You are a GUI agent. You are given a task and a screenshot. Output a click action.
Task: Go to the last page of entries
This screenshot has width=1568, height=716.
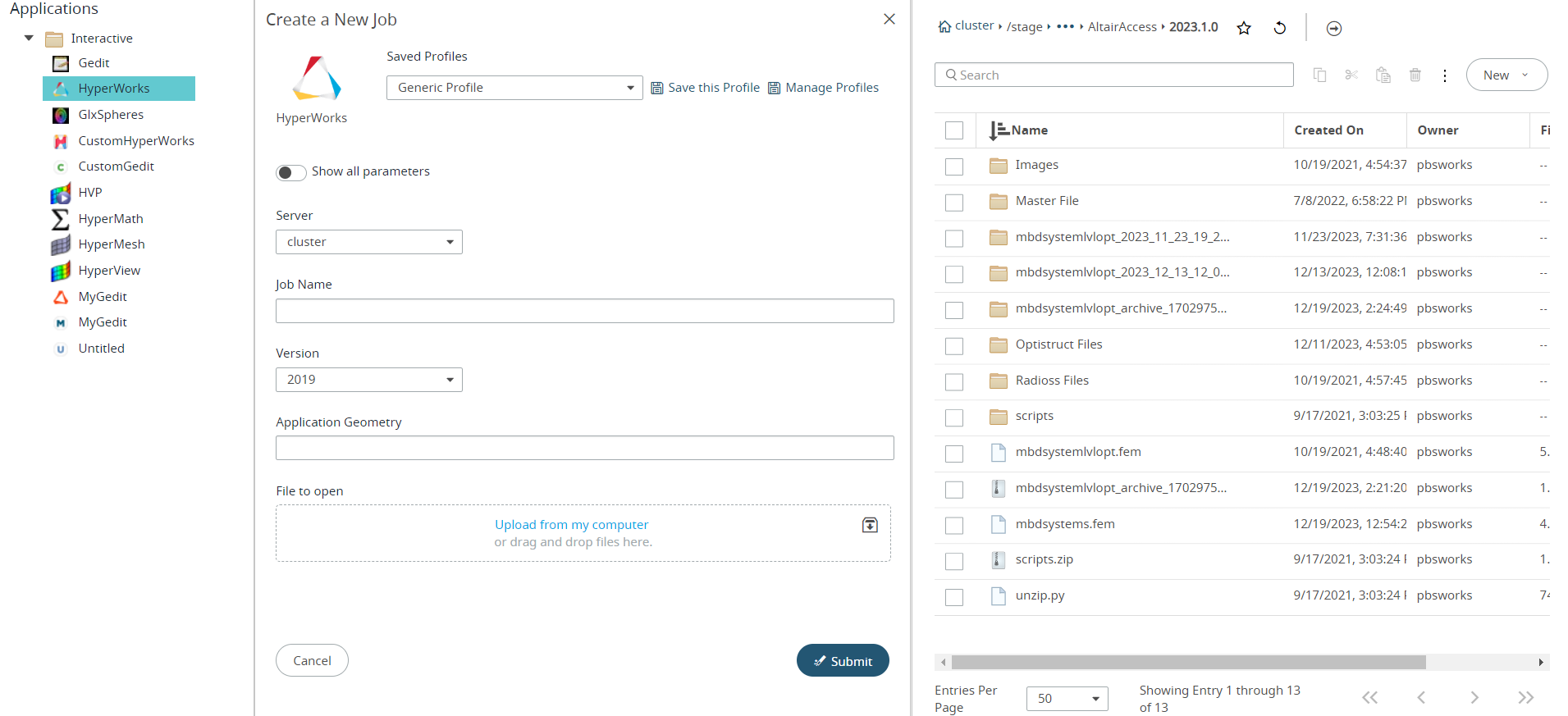(1525, 697)
